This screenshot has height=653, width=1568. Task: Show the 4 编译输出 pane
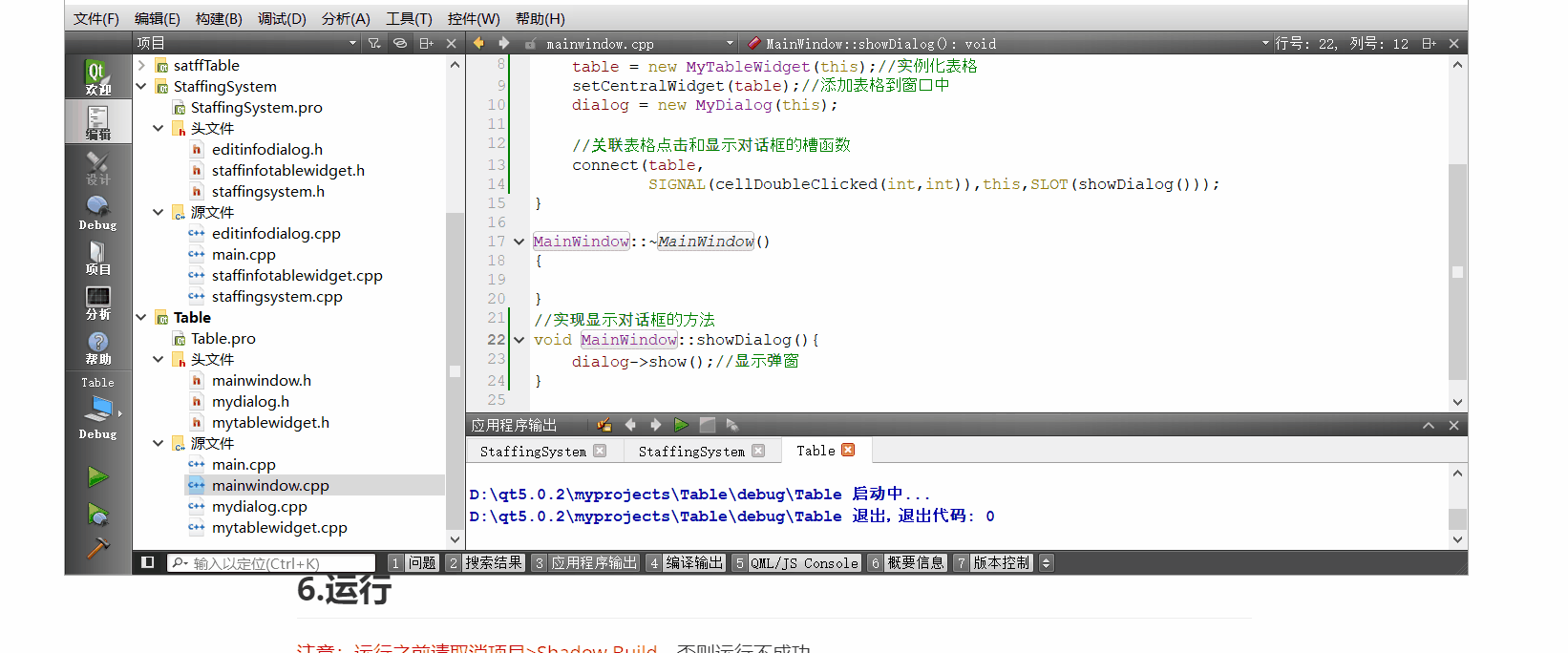686,563
